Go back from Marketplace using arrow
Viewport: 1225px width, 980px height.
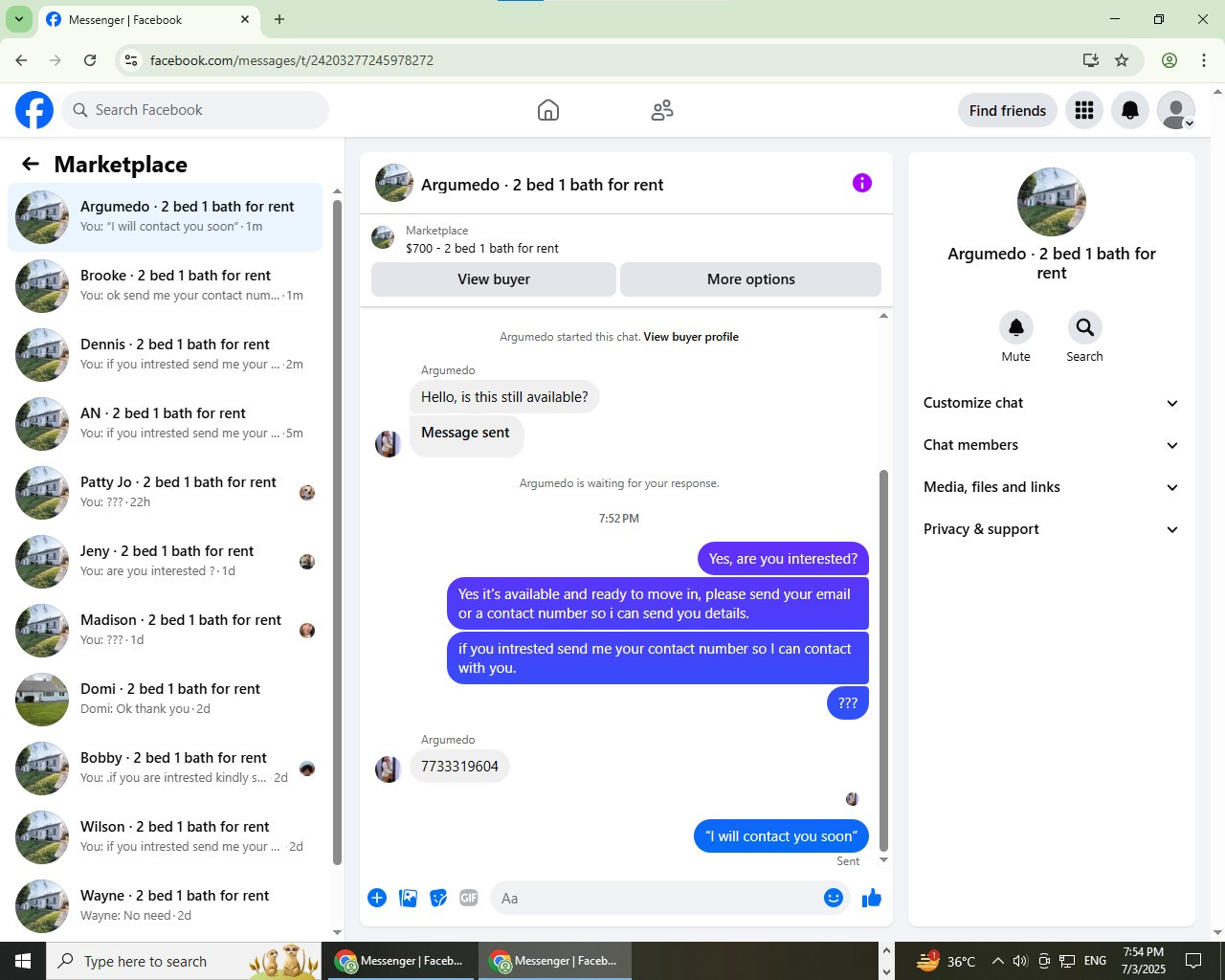pos(31,164)
